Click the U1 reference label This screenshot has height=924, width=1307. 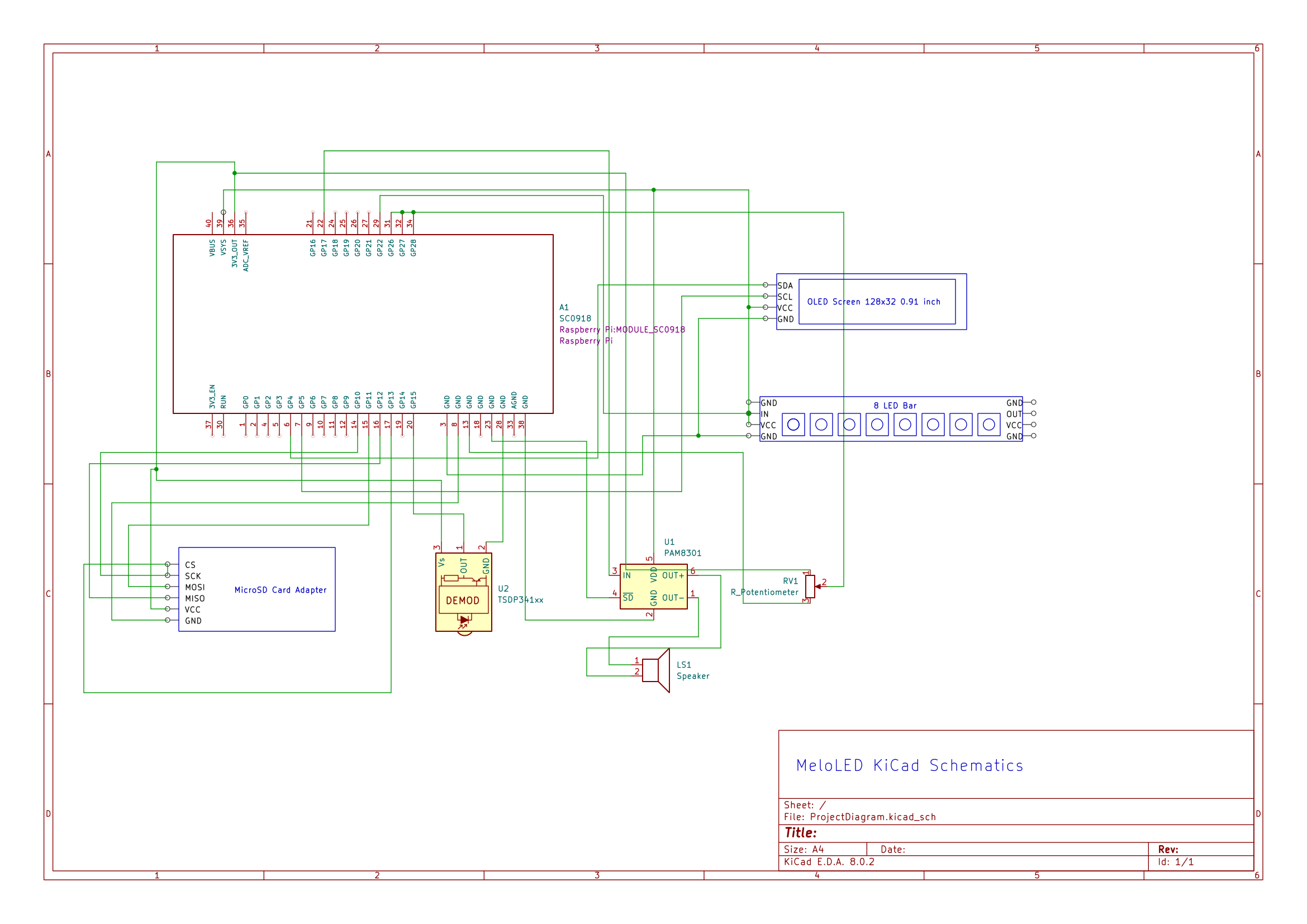(669, 542)
